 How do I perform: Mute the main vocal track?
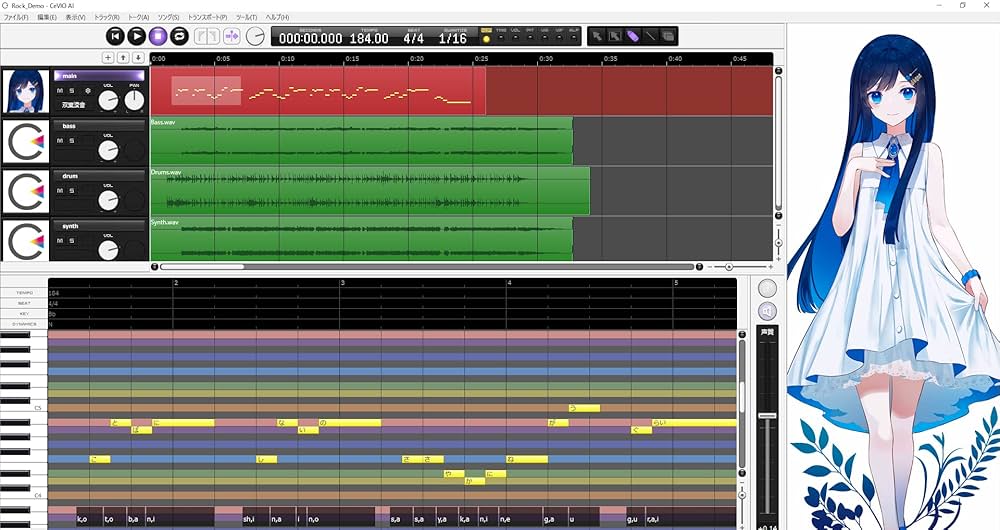point(59,91)
